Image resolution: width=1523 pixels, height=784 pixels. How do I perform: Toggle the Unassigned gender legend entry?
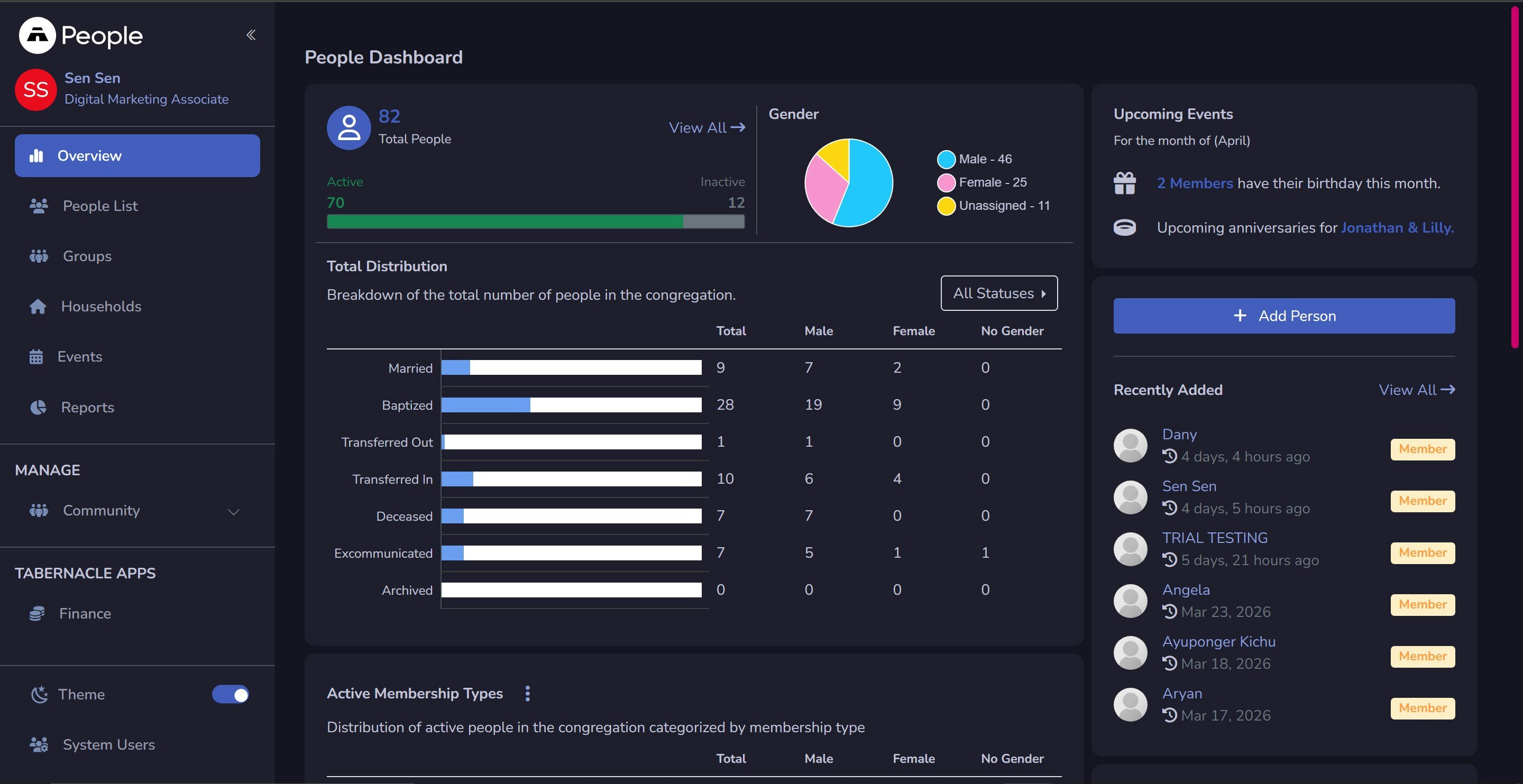pos(994,206)
